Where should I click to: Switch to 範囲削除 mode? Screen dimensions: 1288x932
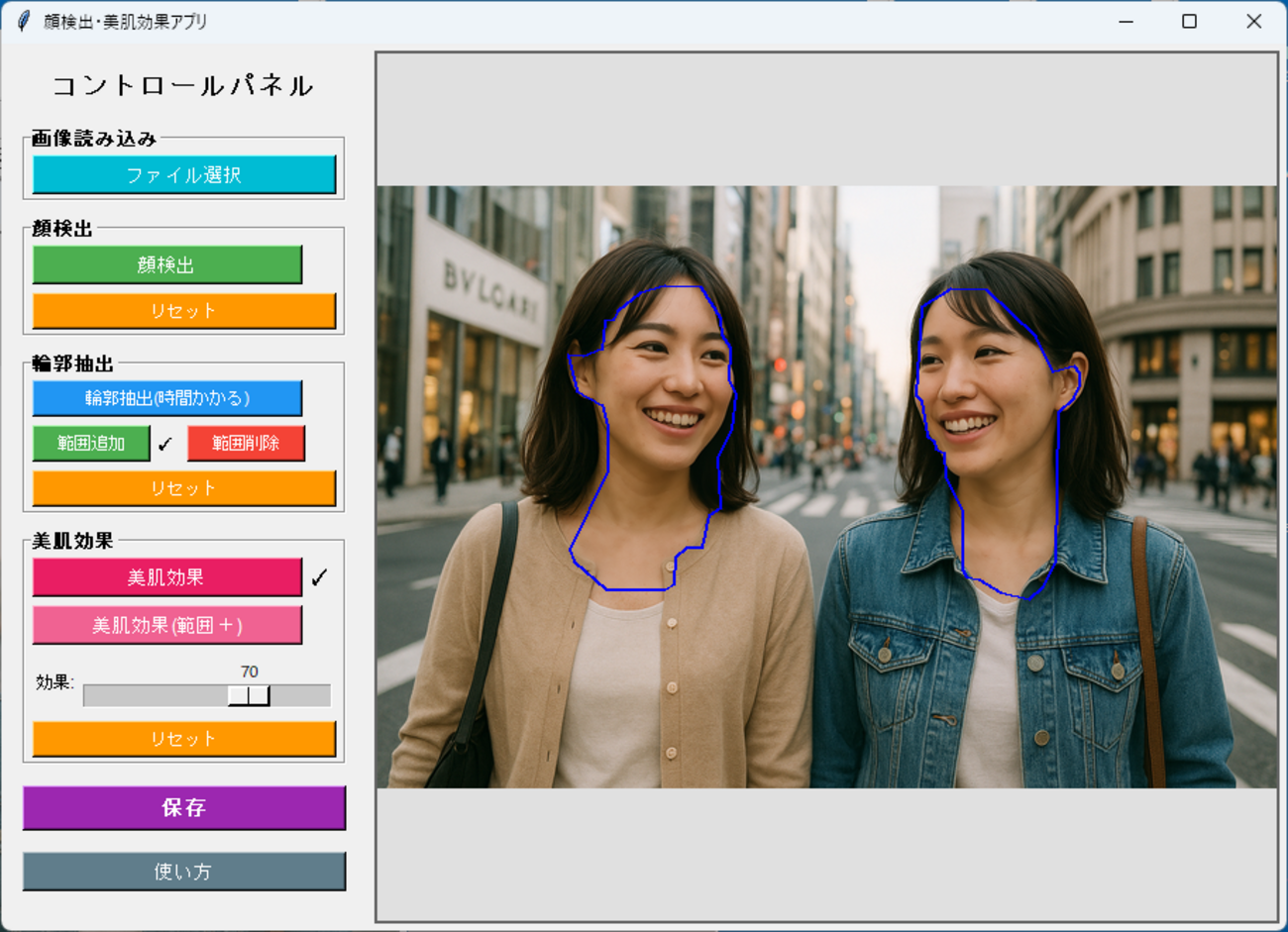[x=246, y=443]
